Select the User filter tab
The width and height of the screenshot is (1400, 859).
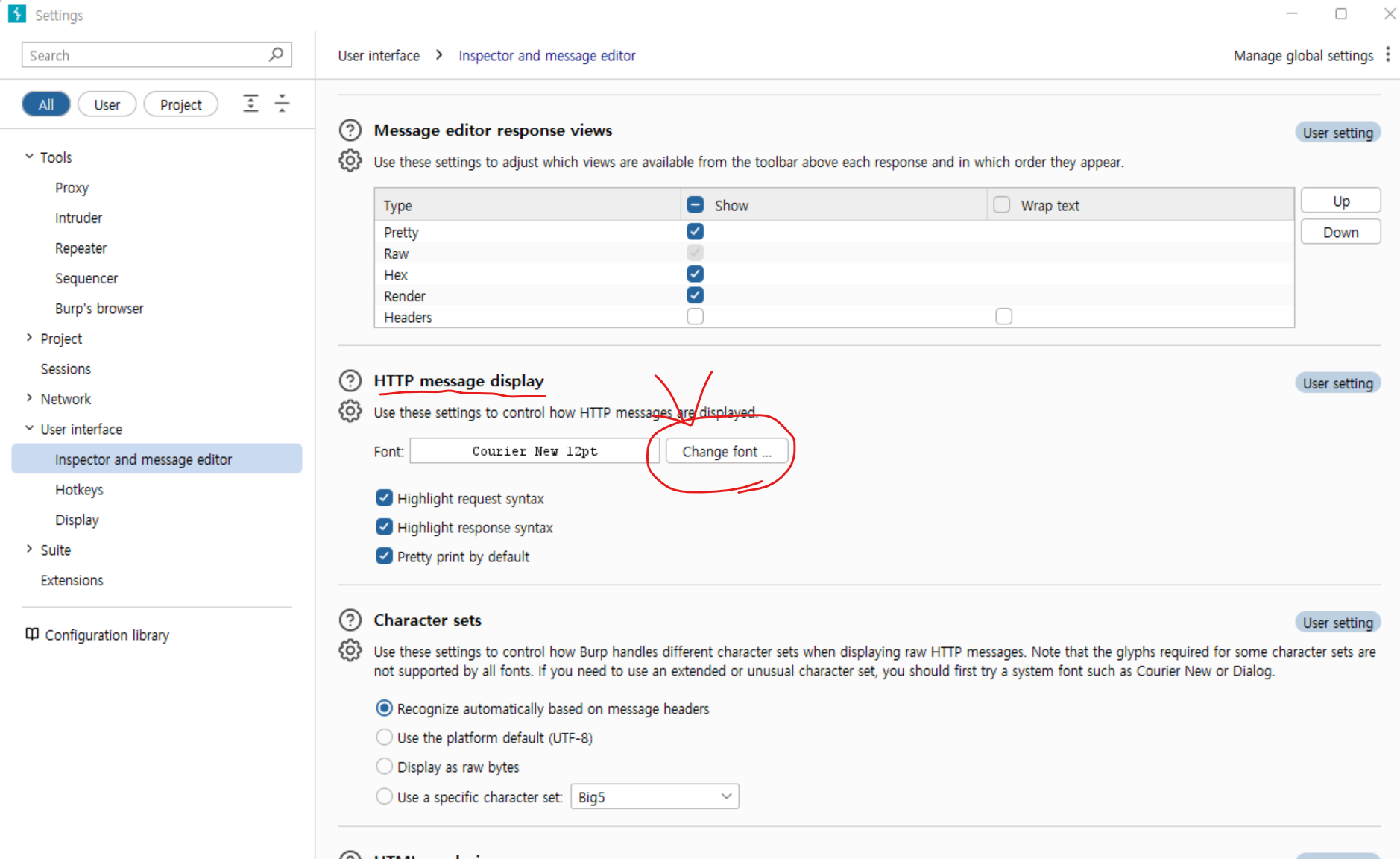107,104
